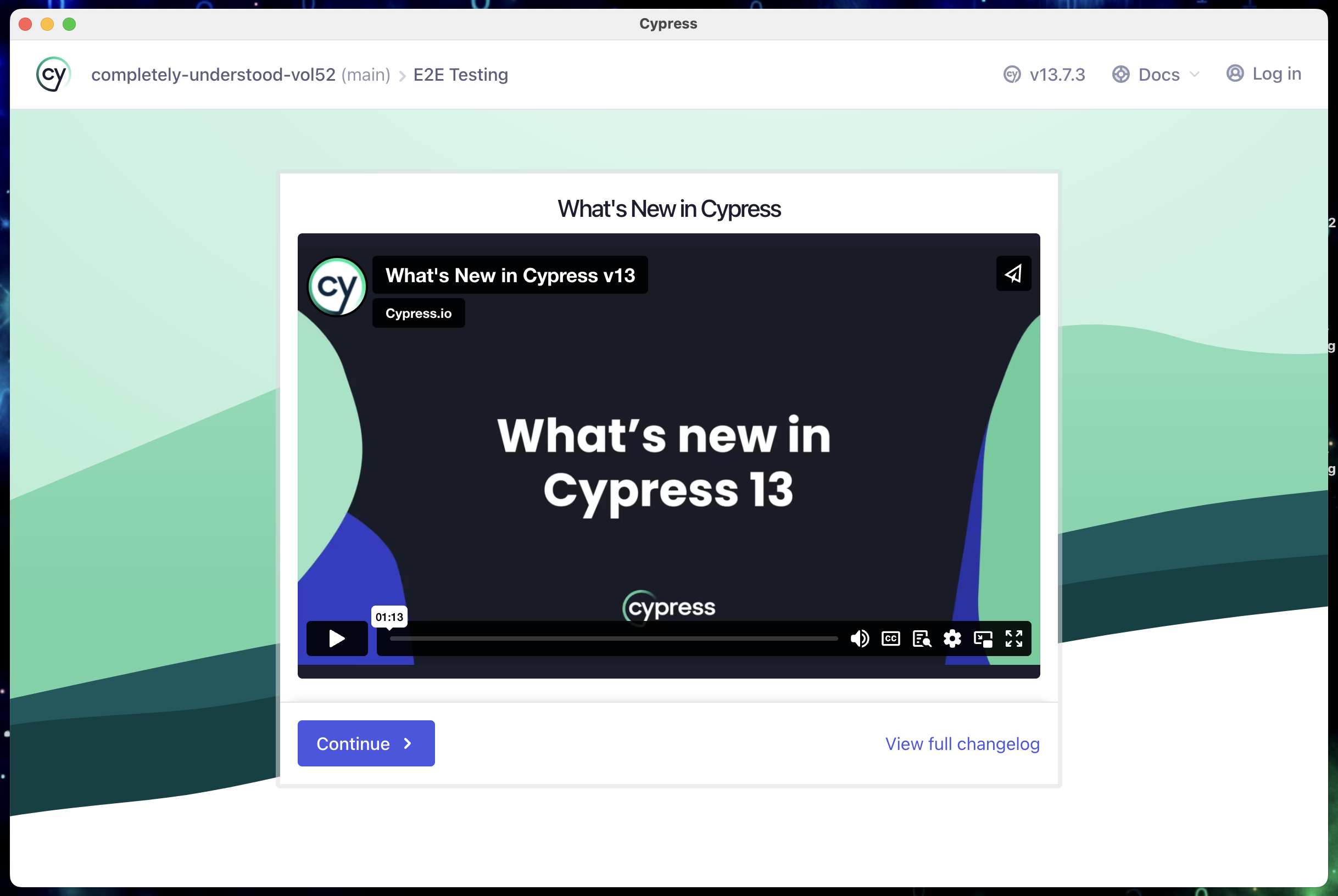This screenshot has height=896, width=1338.
Task: Click the video channel Cypress avatar
Action: [337, 287]
